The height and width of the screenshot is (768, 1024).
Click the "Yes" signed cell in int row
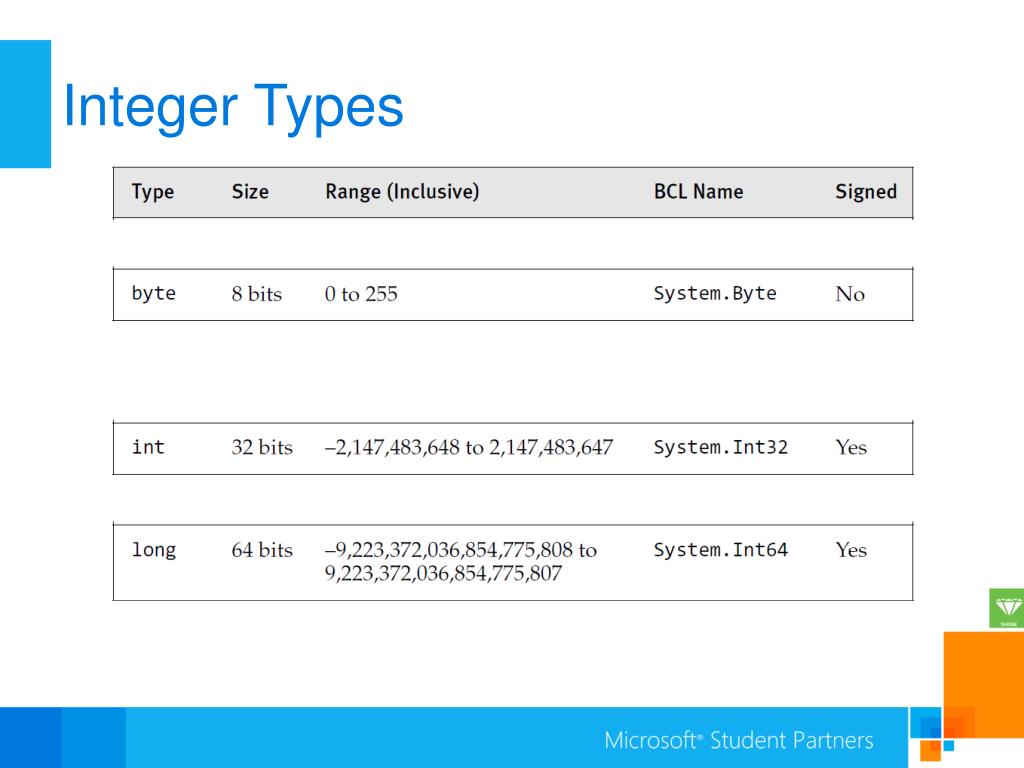coord(852,447)
